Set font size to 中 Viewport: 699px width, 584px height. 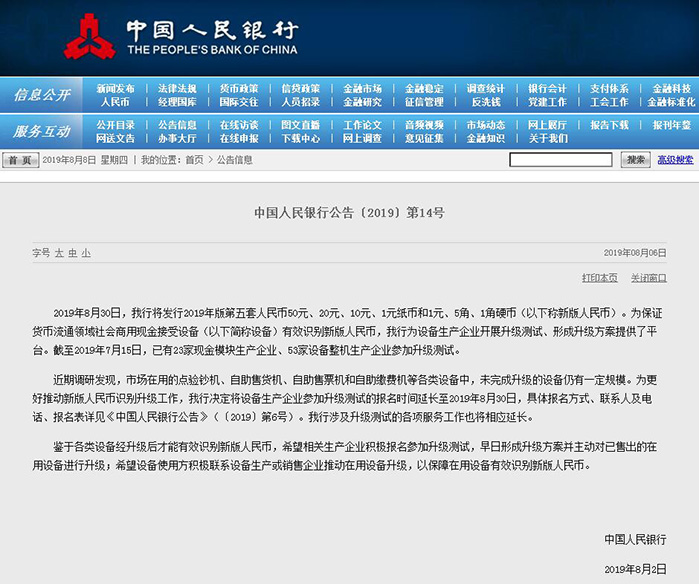73,253
